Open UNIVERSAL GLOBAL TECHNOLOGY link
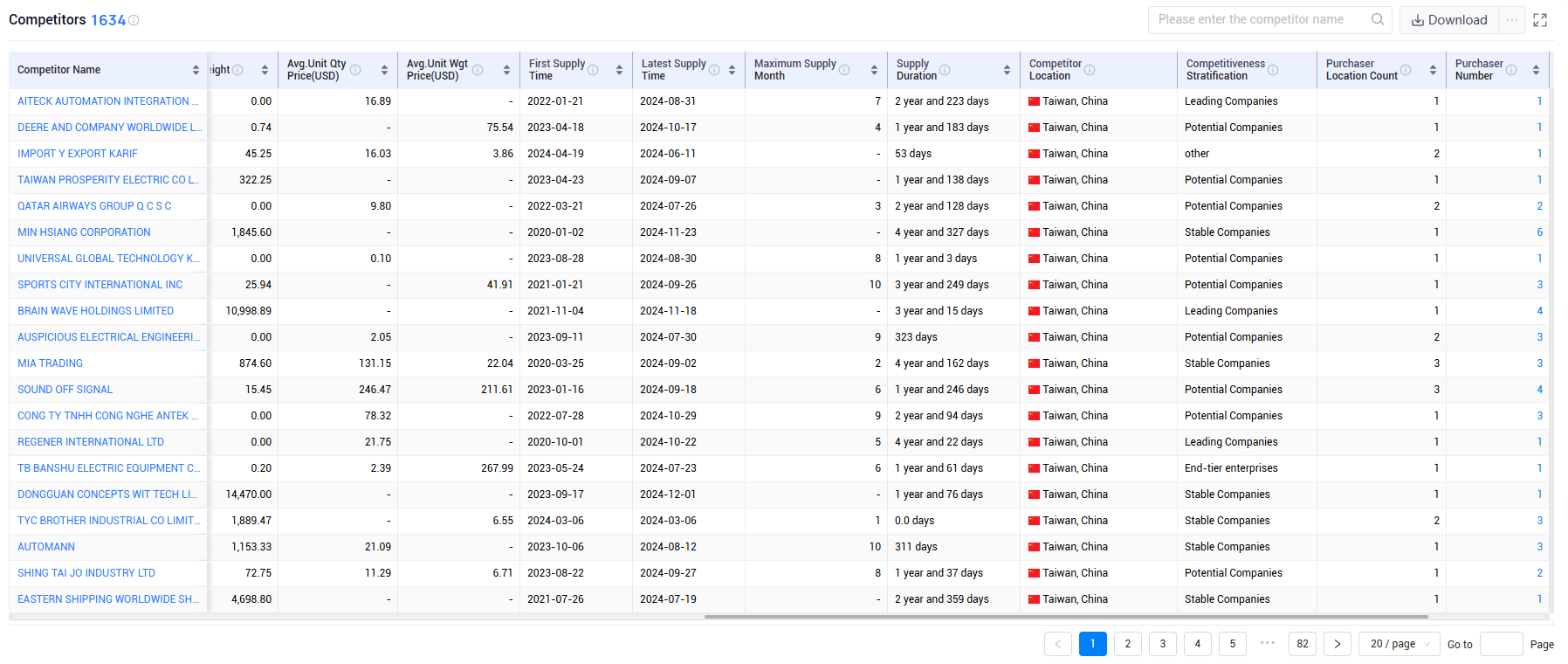 coord(109,259)
